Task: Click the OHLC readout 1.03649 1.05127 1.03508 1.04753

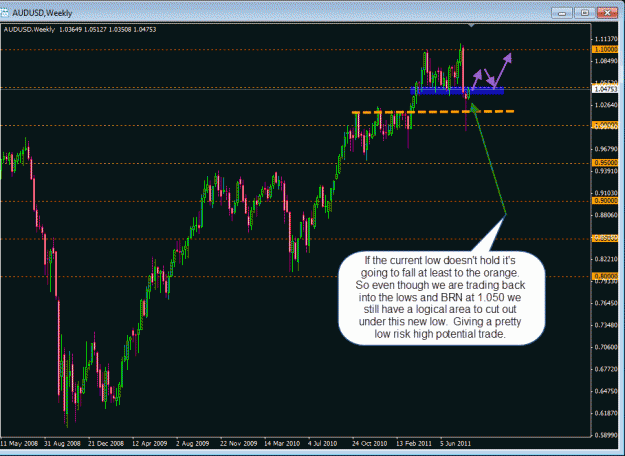Action: [108, 29]
